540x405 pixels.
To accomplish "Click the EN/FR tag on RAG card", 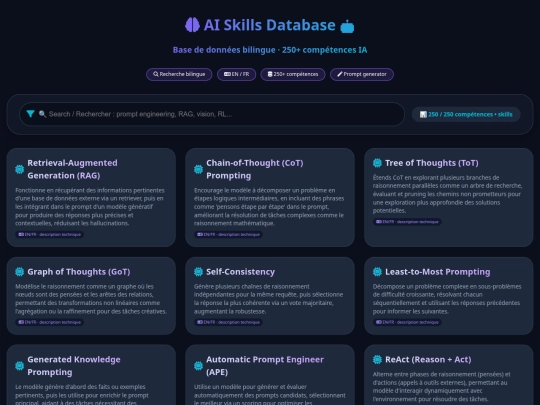I will 50,235.
